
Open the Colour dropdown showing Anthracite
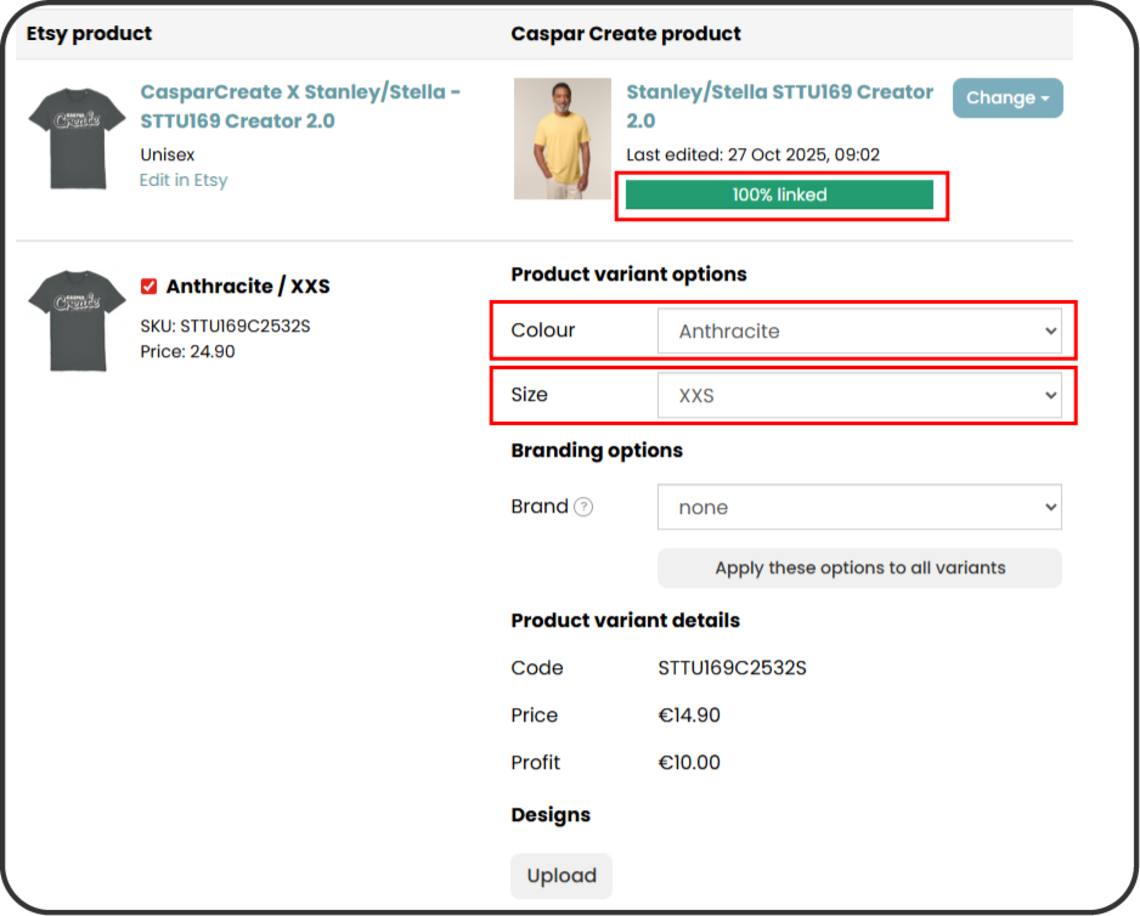click(x=859, y=331)
